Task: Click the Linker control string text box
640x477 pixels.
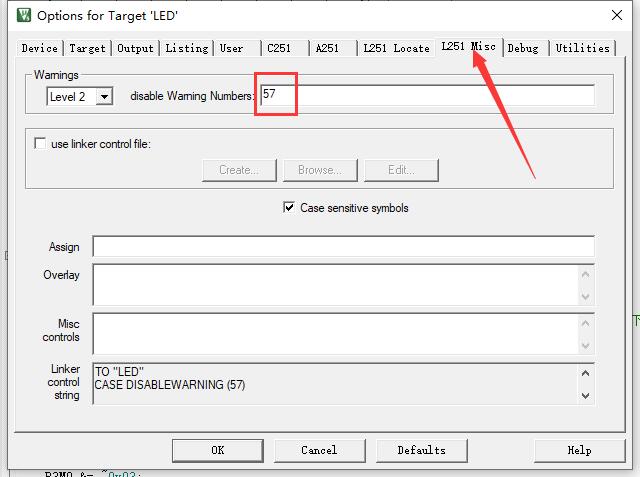Action: click(336, 384)
